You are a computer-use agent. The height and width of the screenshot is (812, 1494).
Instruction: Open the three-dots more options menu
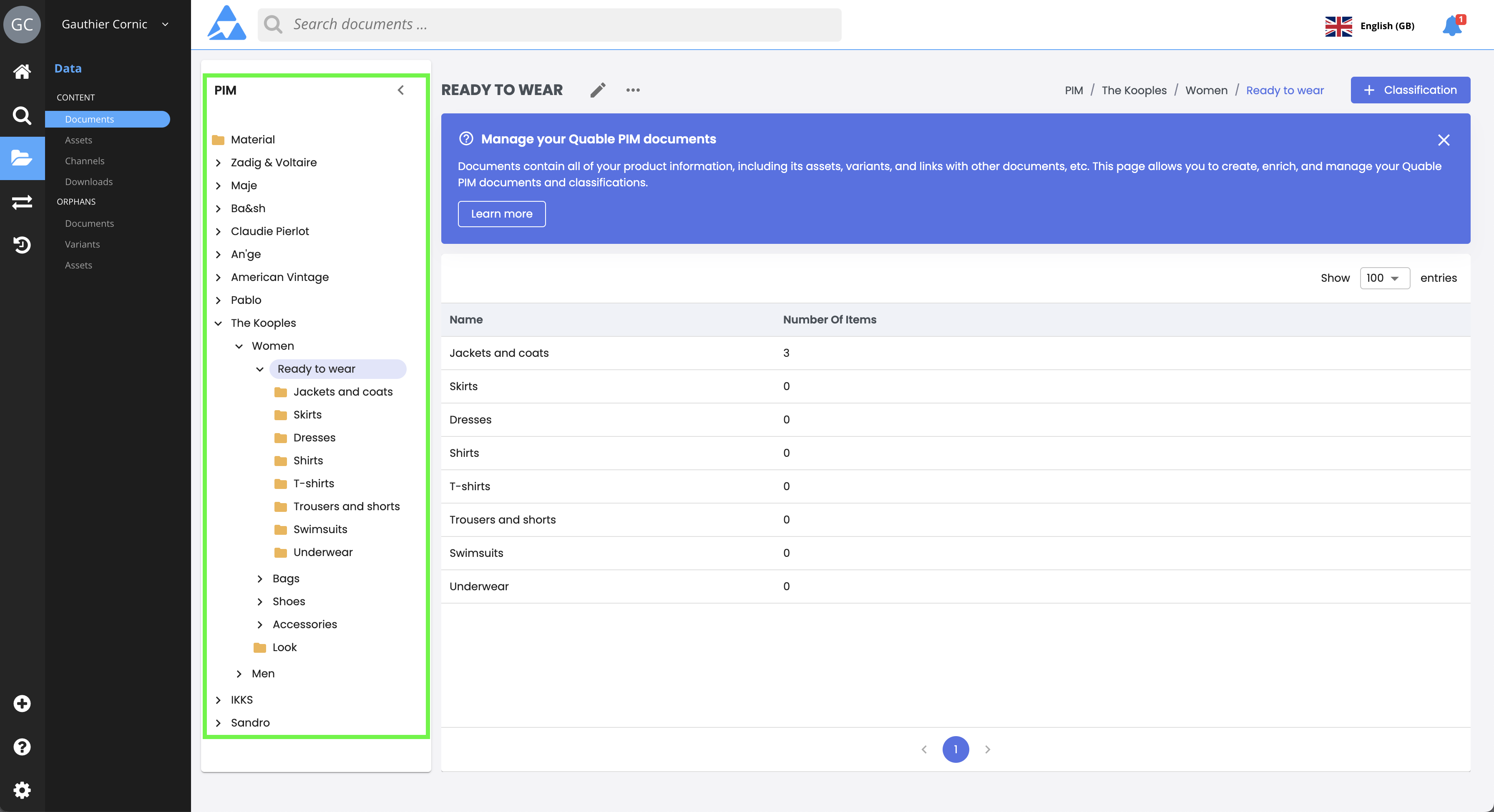click(x=633, y=90)
